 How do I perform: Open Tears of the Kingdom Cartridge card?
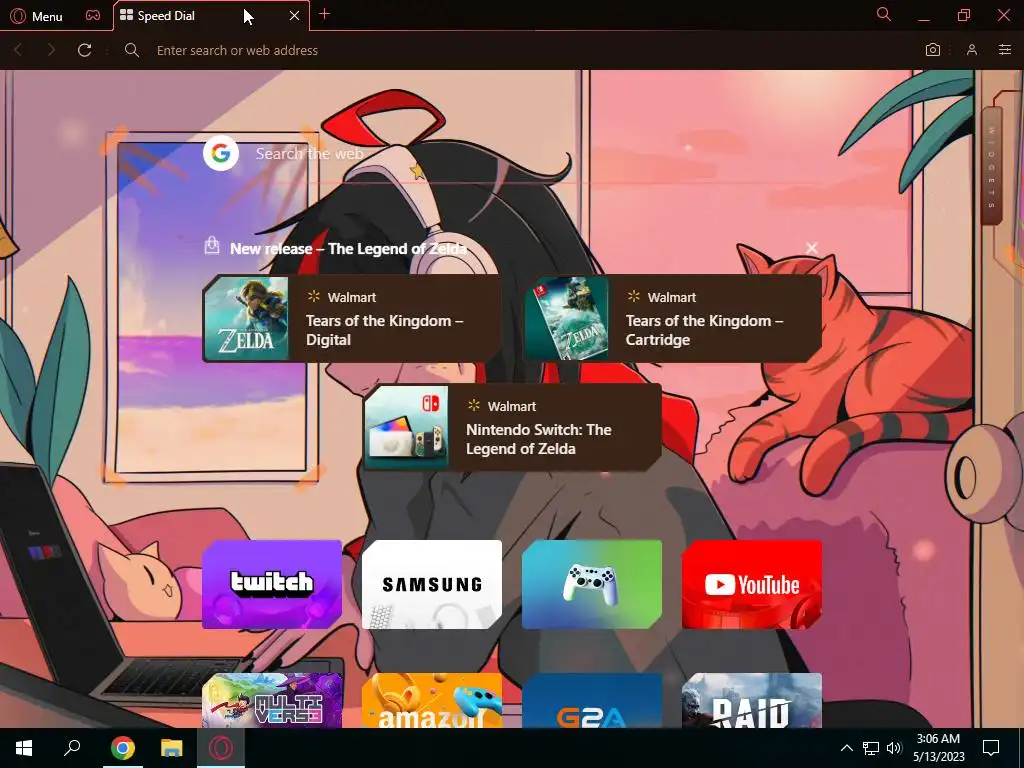coord(673,319)
